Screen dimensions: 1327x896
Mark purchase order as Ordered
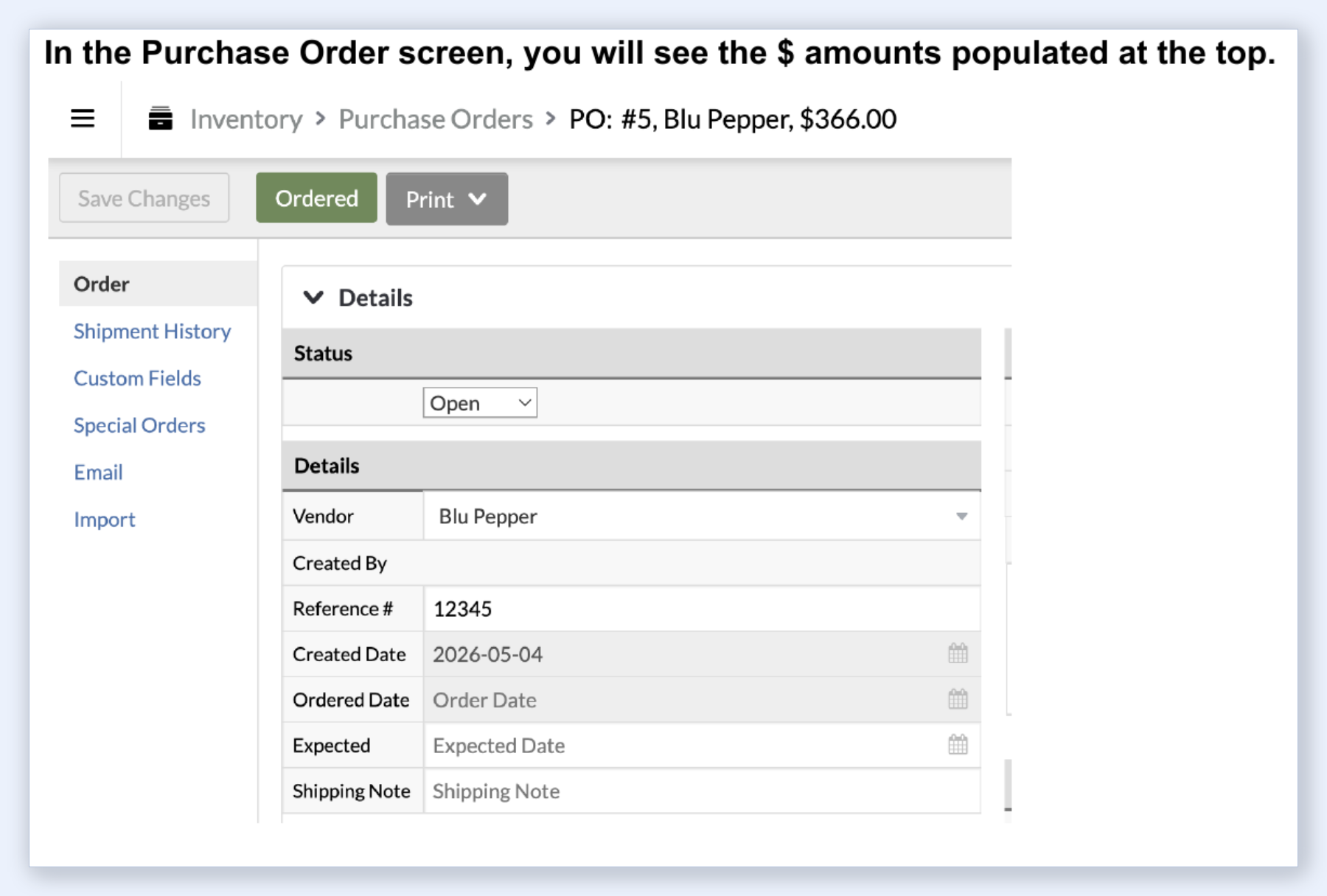[316, 198]
